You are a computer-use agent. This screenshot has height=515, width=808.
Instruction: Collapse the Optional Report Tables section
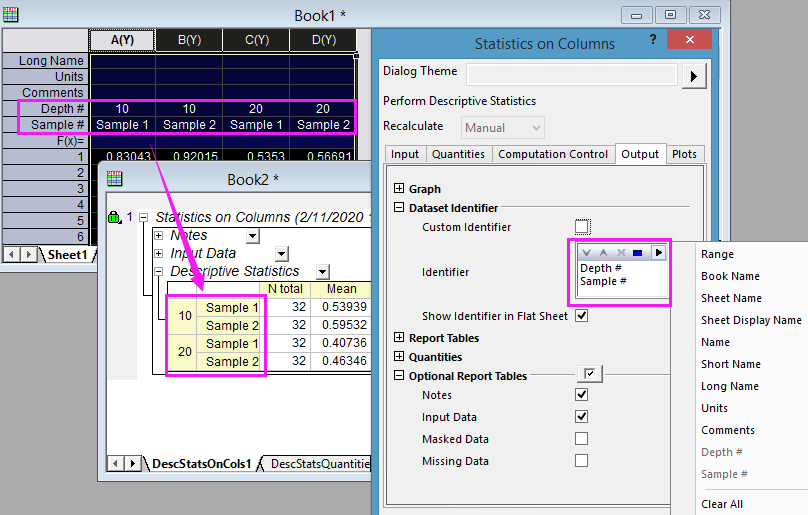399,375
